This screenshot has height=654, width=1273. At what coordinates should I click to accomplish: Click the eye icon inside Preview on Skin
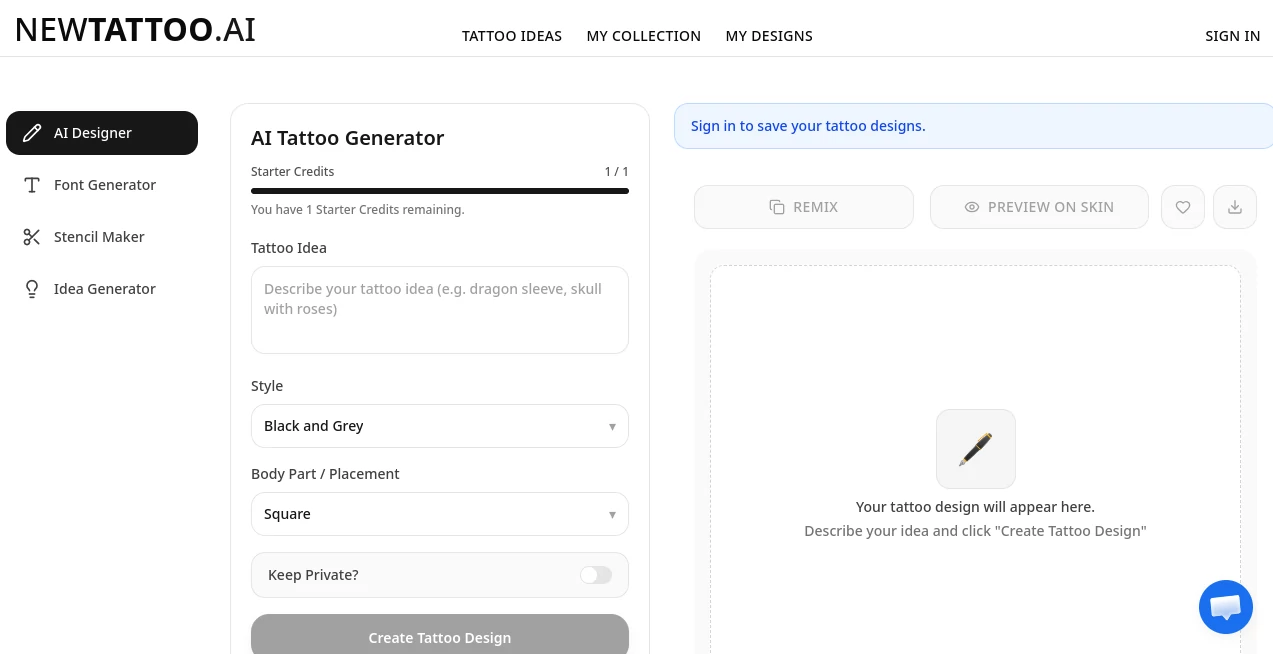pos(972,207)
